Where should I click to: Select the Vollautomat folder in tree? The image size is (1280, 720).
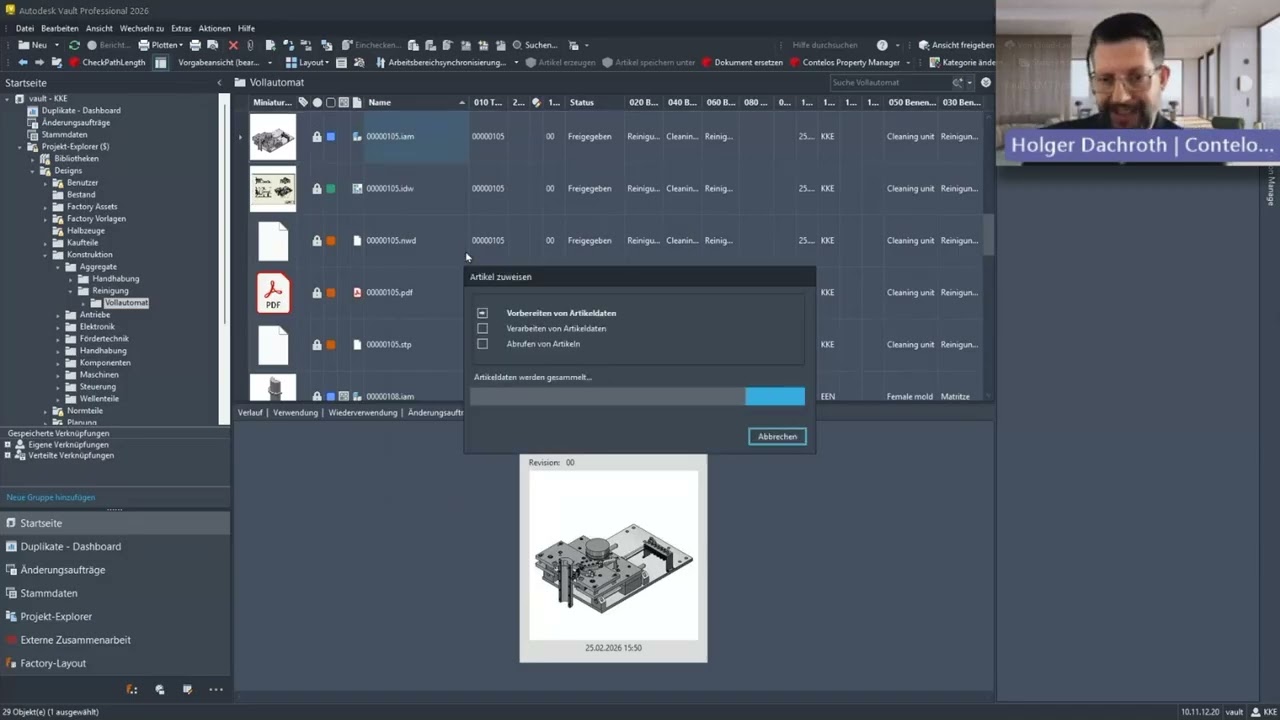[x=126, y=303]
